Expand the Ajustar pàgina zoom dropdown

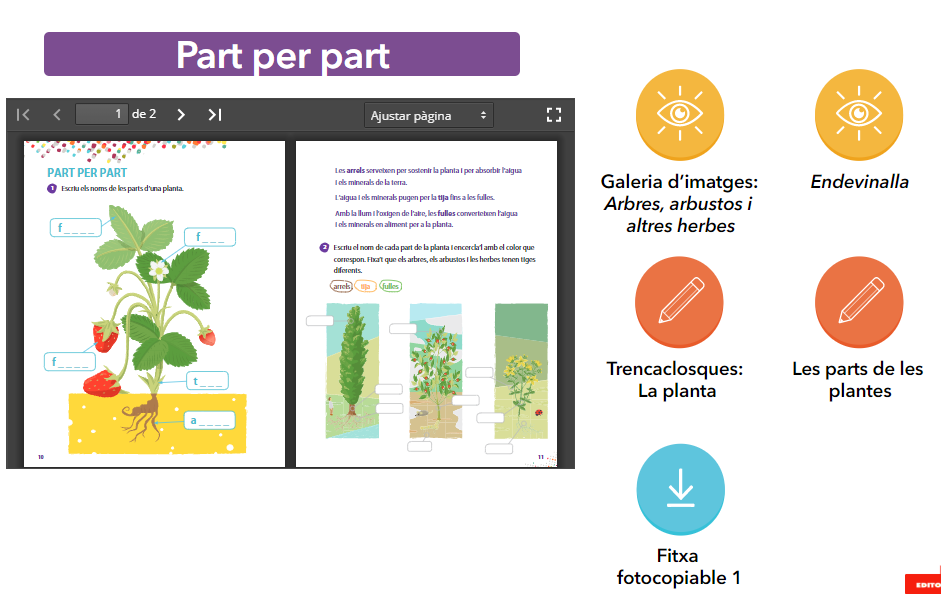click(x=429, y=115)
